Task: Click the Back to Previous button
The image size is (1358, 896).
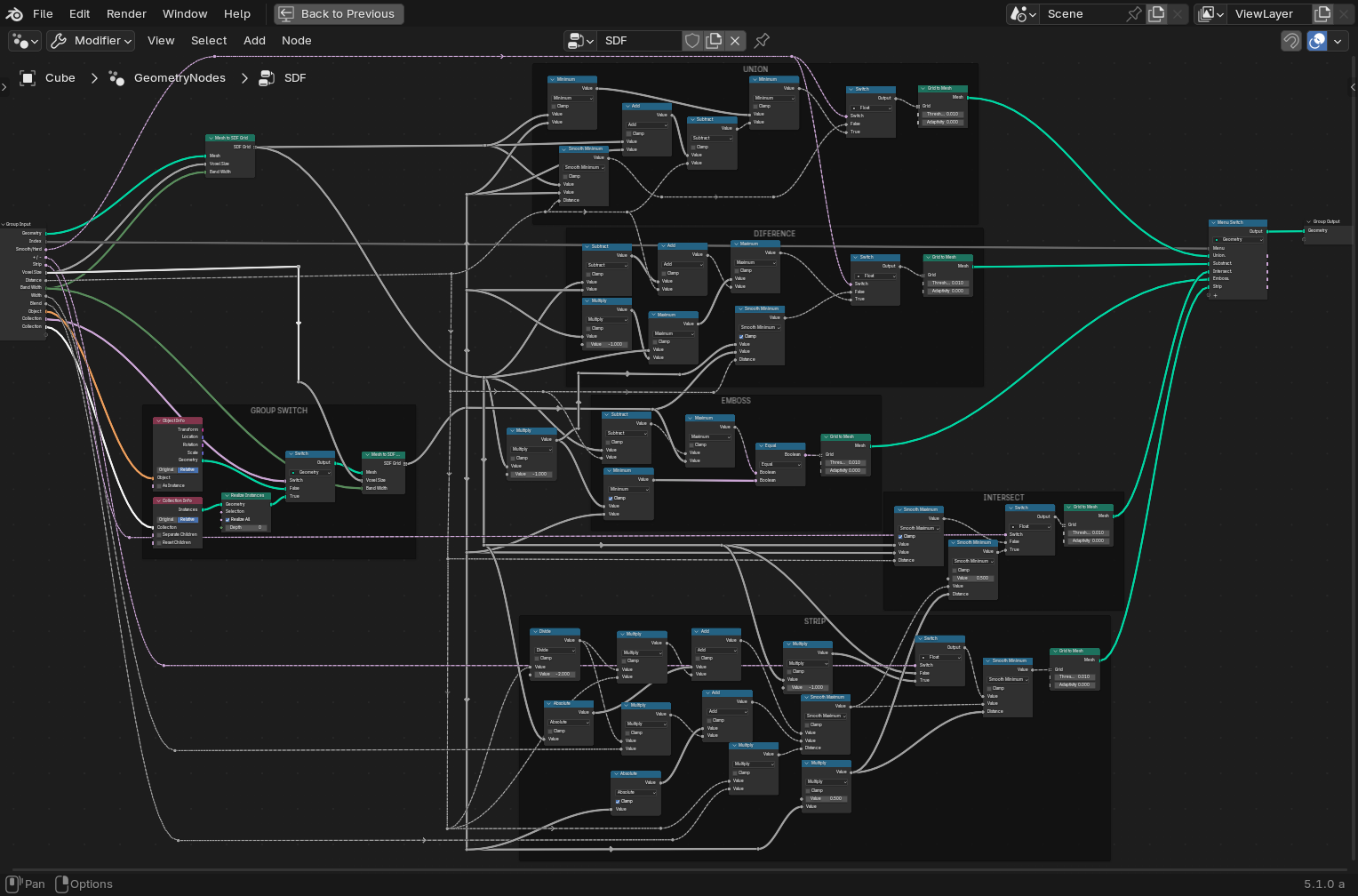Action: point(339,14)
